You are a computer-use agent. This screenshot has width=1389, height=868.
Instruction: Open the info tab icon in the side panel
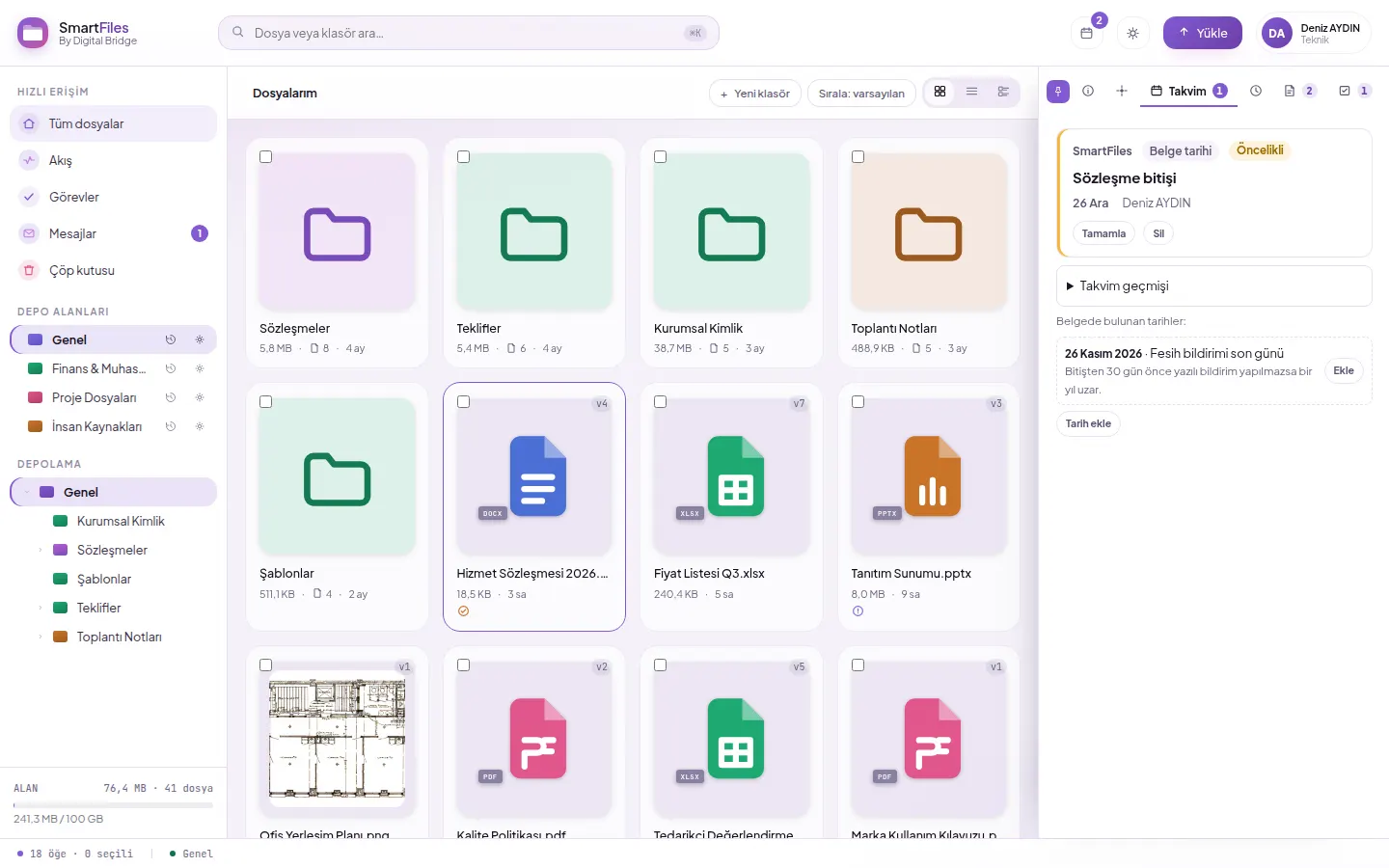coord(1088,91)
